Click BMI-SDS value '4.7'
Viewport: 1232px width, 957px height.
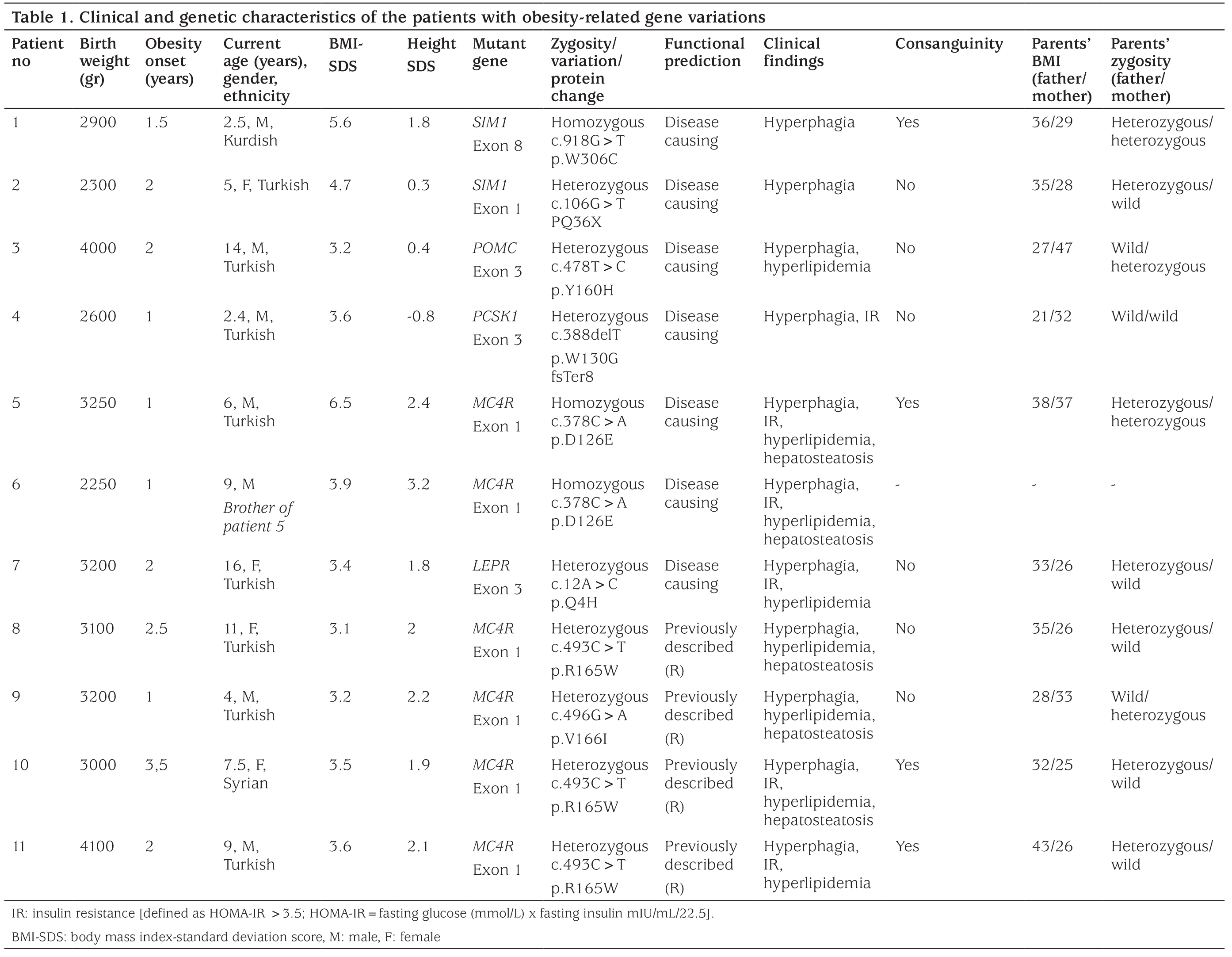[340, 185]
